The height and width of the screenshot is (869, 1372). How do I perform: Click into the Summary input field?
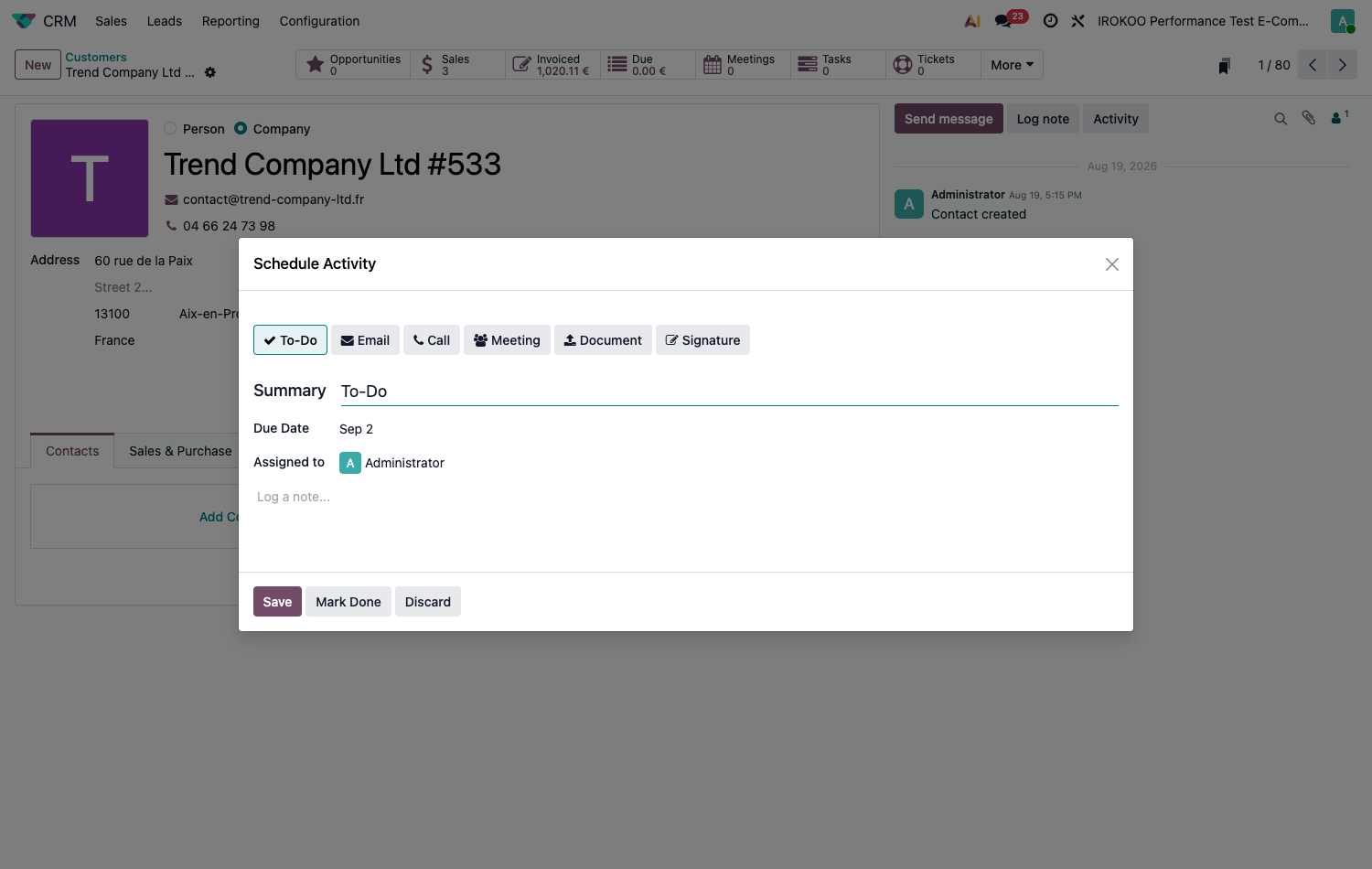(729, 392)
